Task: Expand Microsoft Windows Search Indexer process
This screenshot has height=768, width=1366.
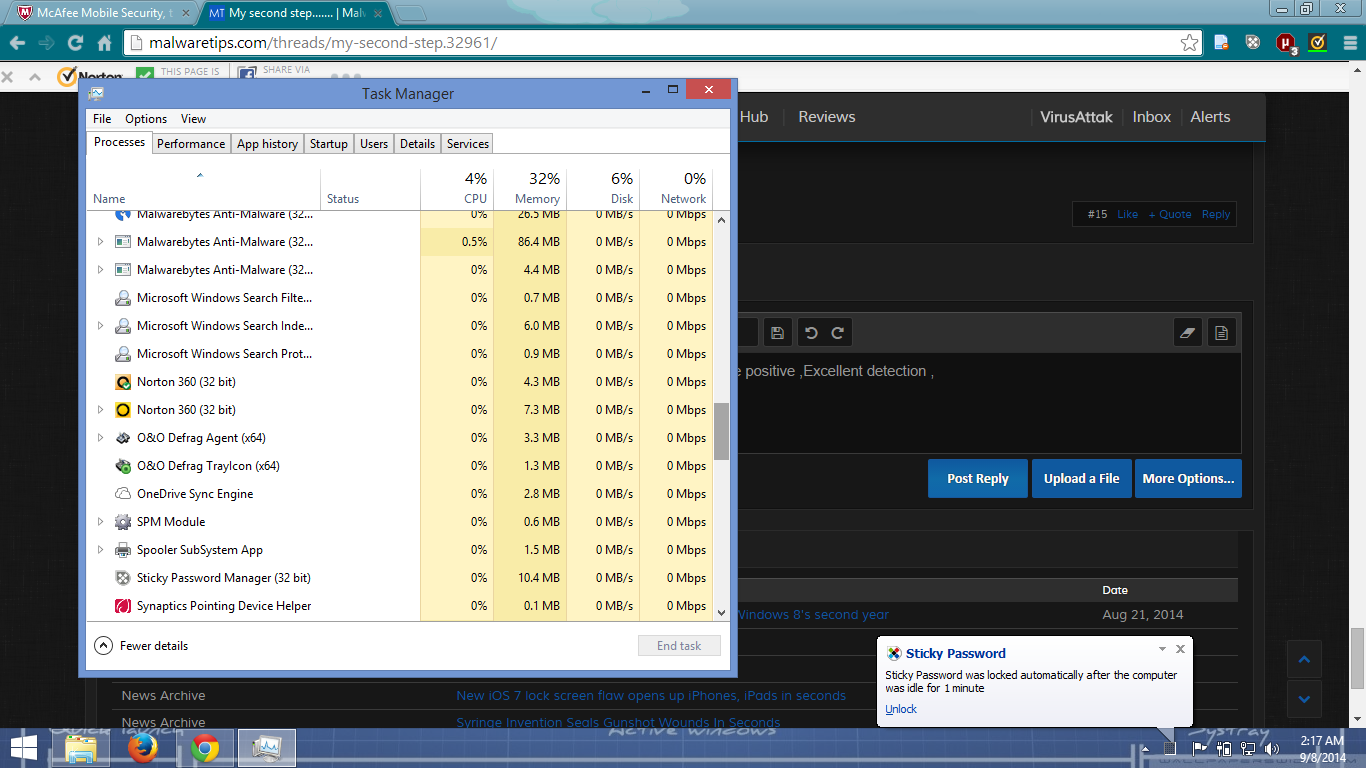Action: (100, 326)
